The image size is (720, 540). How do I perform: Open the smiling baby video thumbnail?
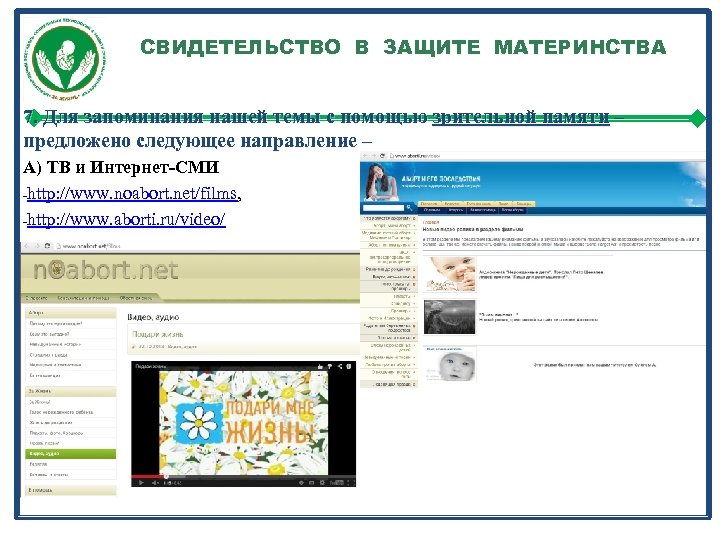tap(450, 275)
